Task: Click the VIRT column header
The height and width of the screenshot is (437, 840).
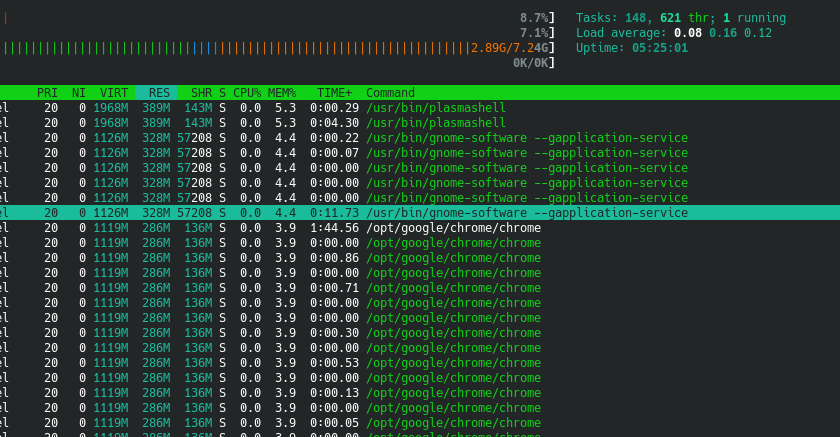Action: tap(113, 93)
